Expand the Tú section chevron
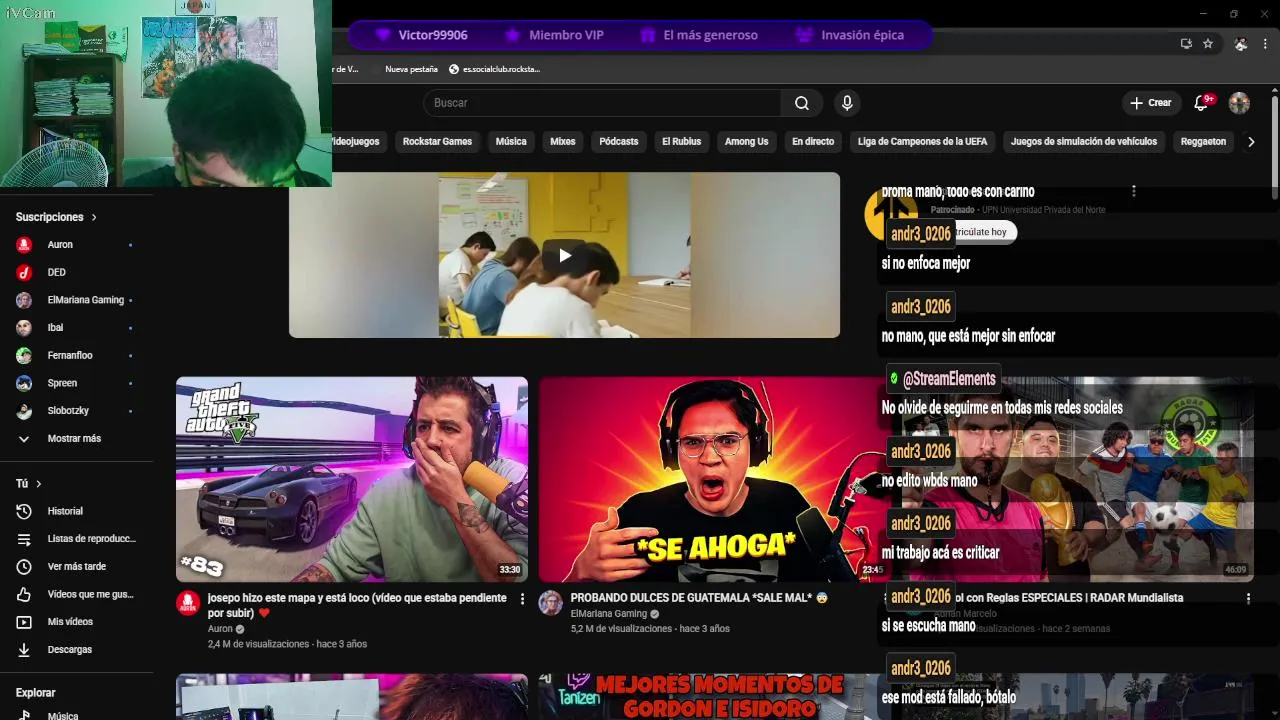Screen dimensions: 1280x720 point(39,484)
